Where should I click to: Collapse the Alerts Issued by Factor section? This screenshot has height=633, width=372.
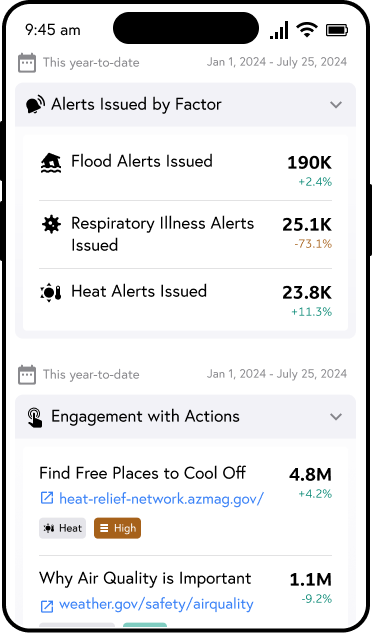tap(336, 105)
